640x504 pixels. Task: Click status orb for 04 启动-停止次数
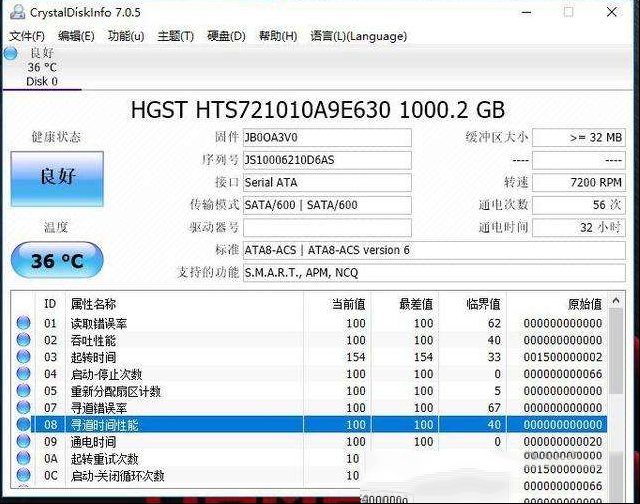[24, 373]
